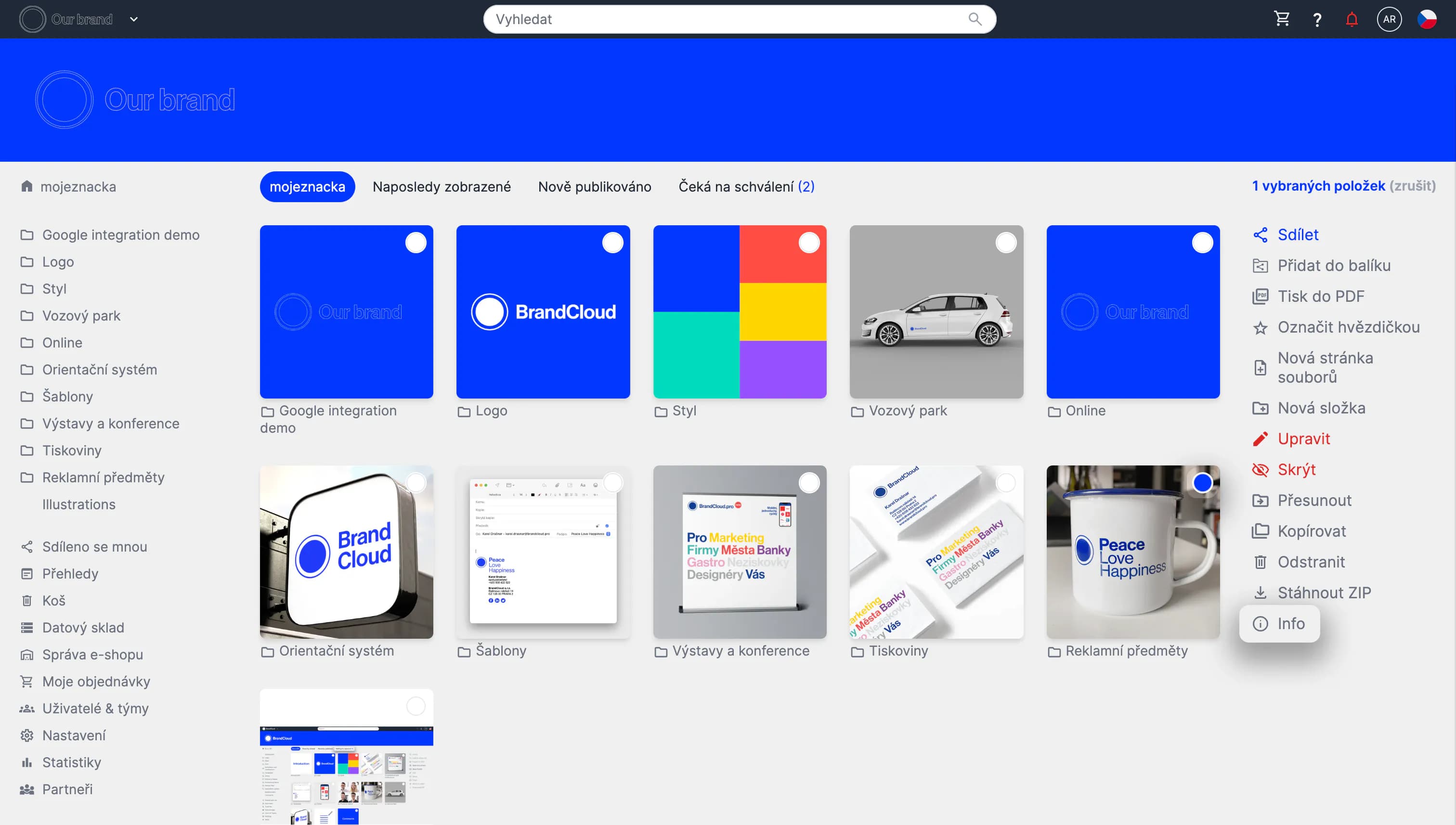Expand the Our brand dropdown chevron
This screenshot has height=825, width=1456.
134,19
